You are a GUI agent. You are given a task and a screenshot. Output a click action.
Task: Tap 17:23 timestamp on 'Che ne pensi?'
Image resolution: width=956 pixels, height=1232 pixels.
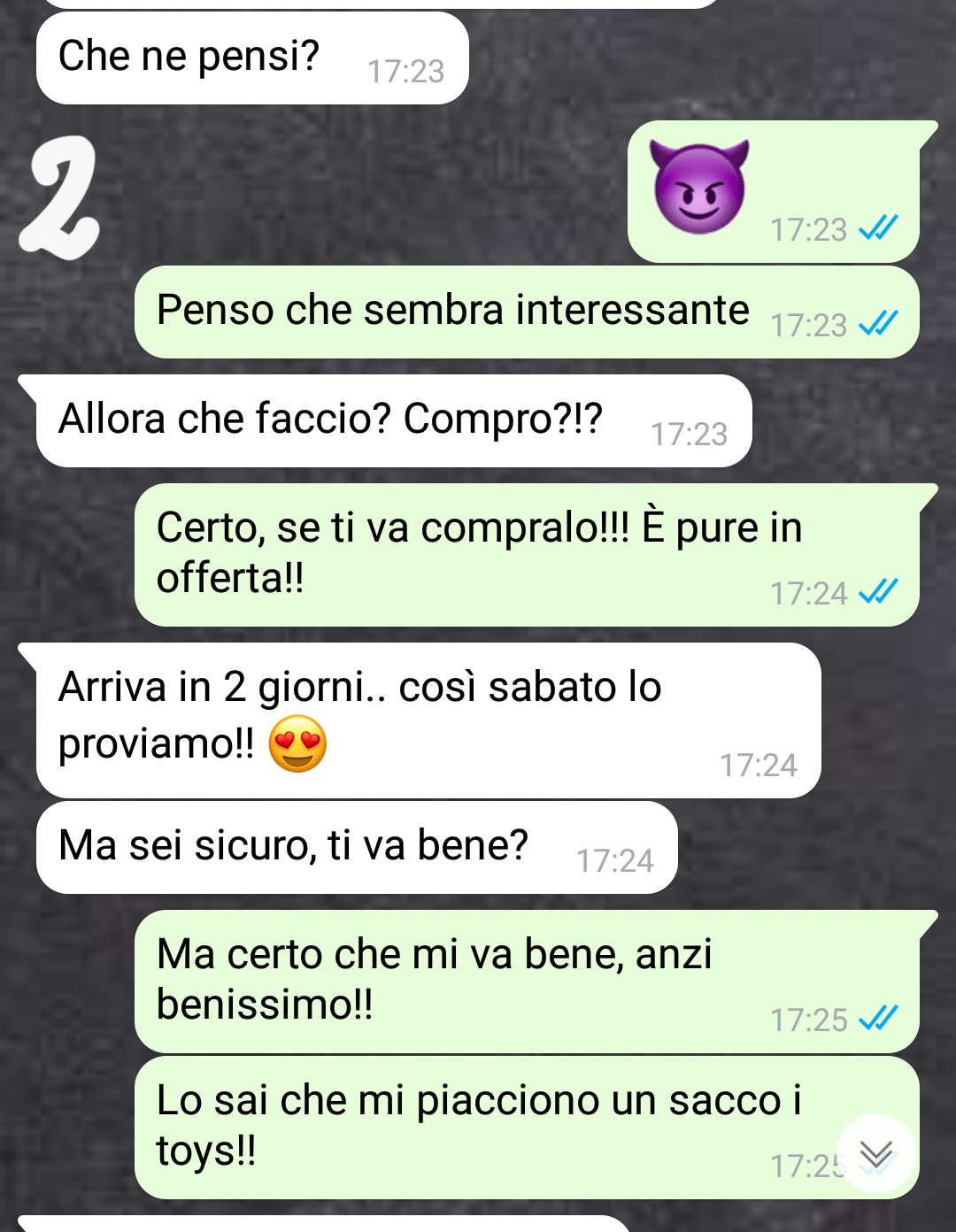pyautogui.click(x=405, y=72)
